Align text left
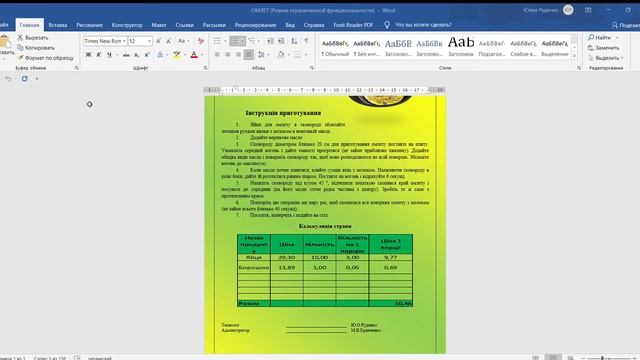The image size is (640, 360). point(217,55)
